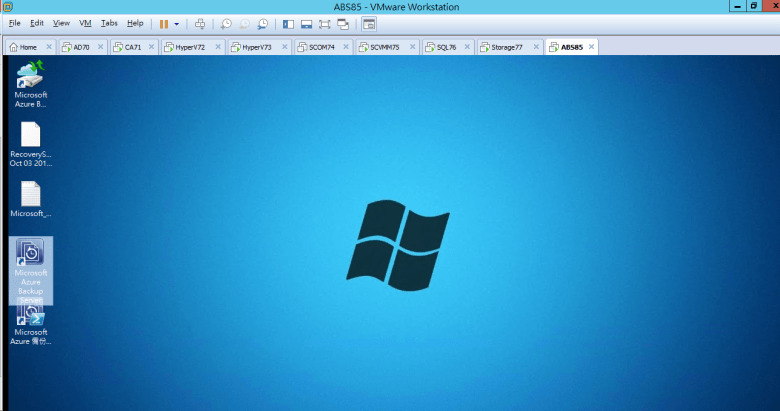Open the Tabs menu
The image size is (780, 411).
coord(109,23)
